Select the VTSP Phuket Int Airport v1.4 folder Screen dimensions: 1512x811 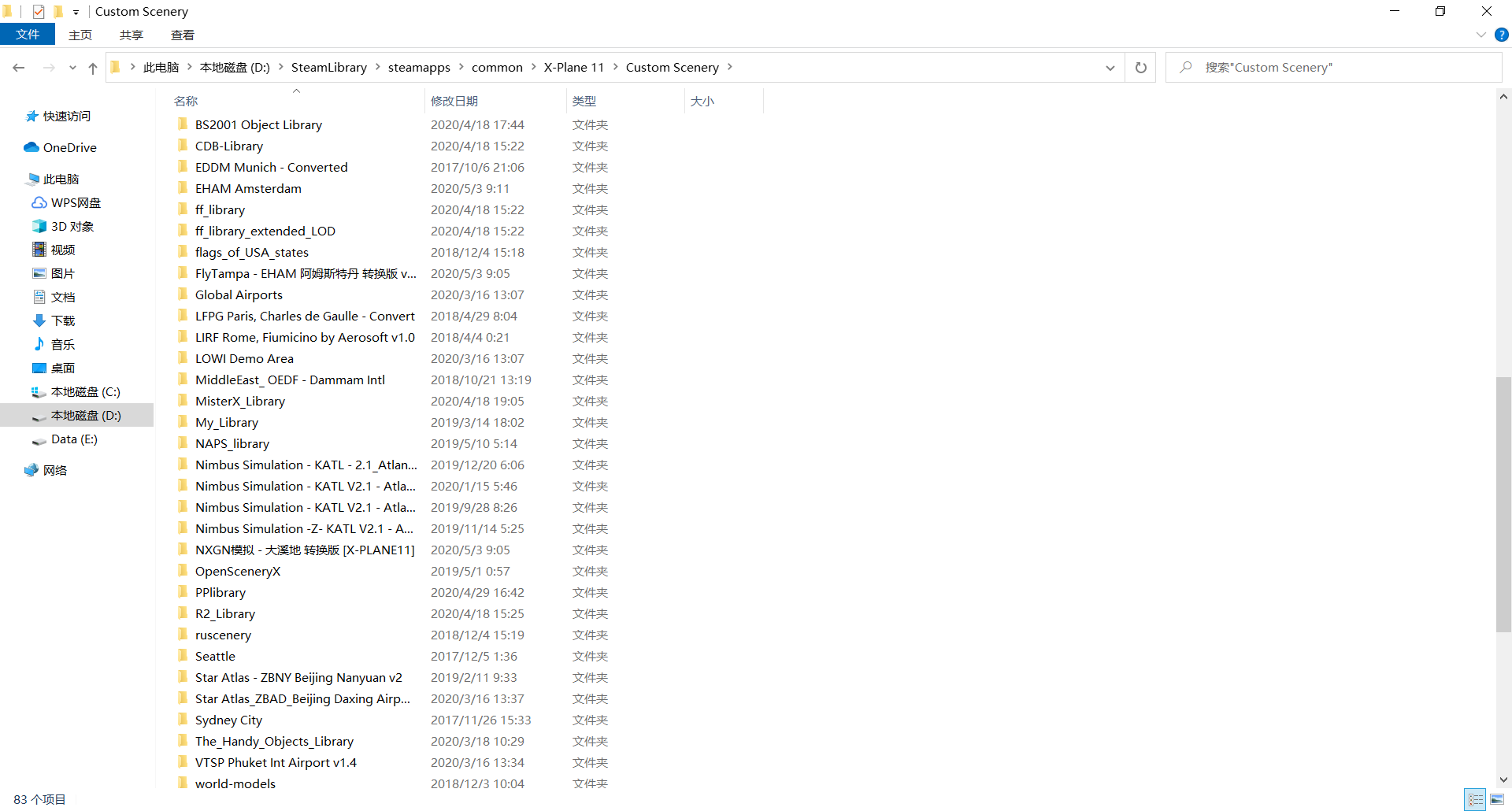click(x=276, y=762)
